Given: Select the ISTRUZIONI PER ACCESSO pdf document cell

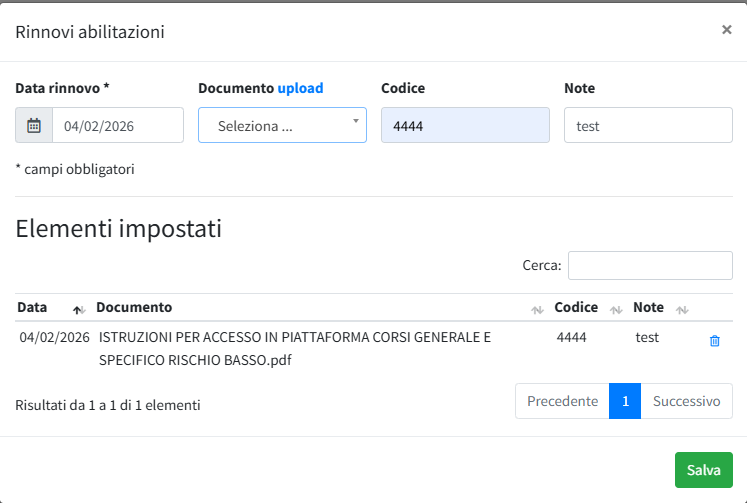Looking at the screenshot, I should pyautogui.click(x=295, y=348).
